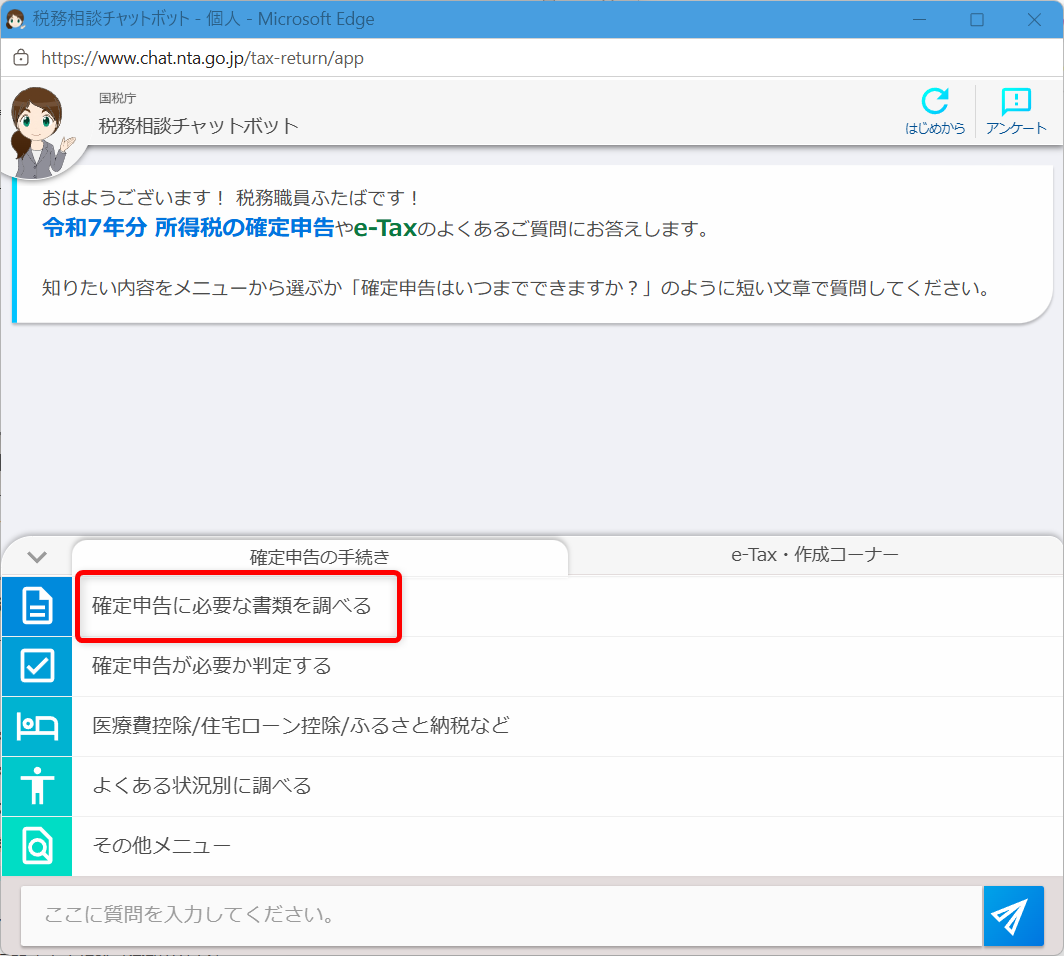Click the checkmark icon beside 確定申告が必要か判定する
The width and height of the screenshot is (1064, 956).
[37, 666]
